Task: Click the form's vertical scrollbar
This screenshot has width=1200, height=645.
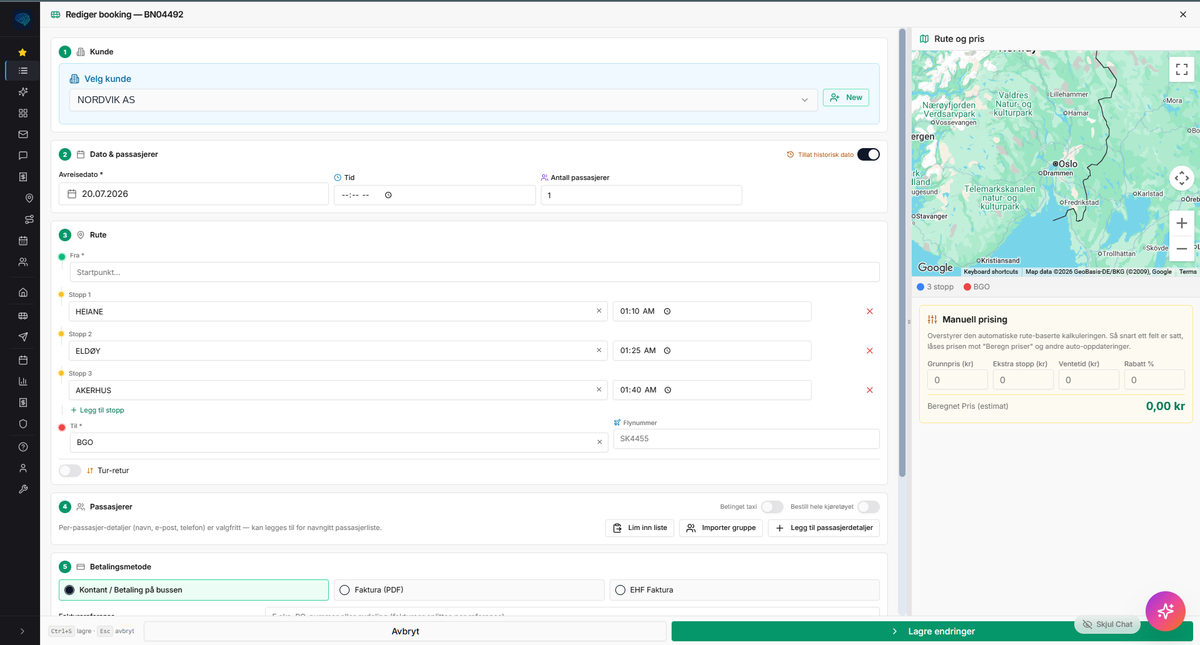Action: [903, 251]
